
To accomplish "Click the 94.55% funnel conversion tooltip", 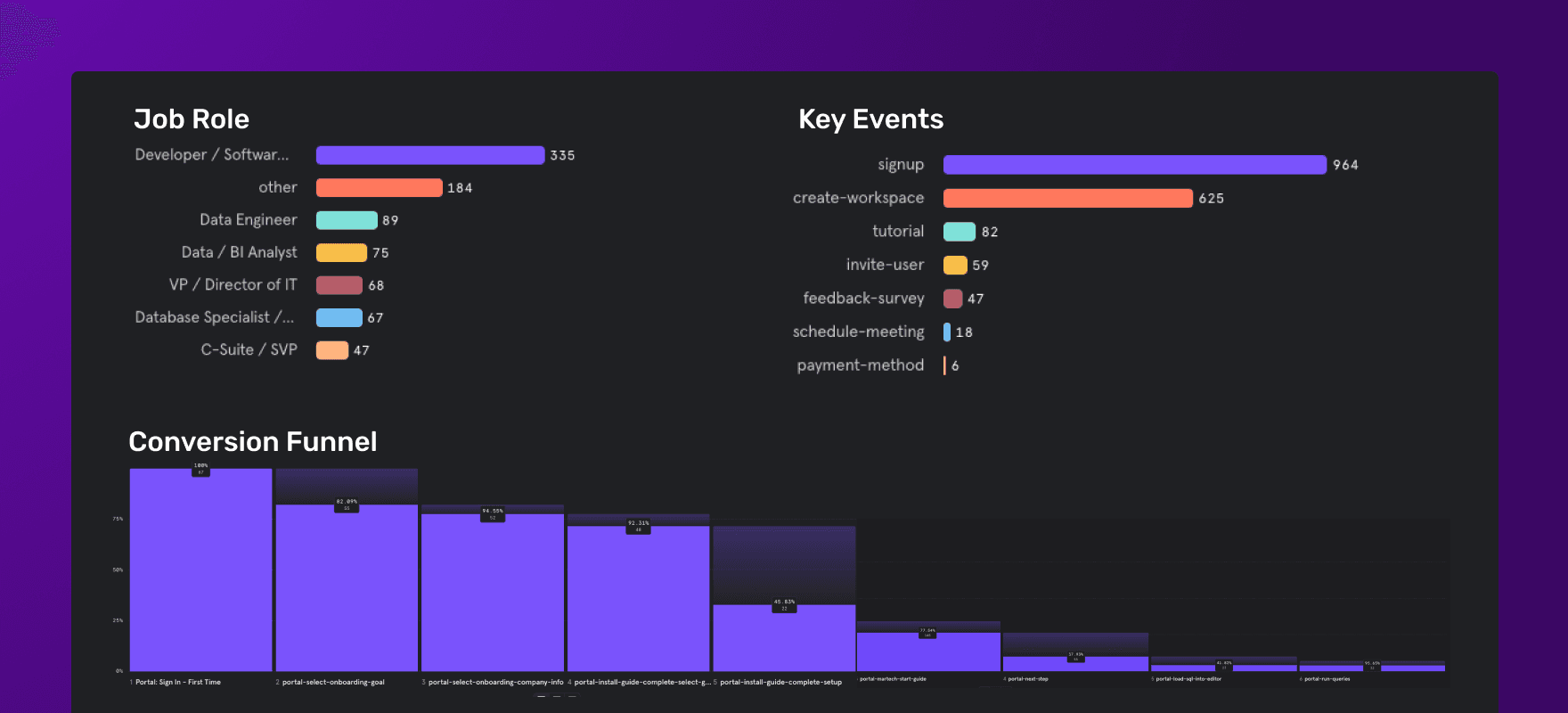I will click(x=493, y=514).
